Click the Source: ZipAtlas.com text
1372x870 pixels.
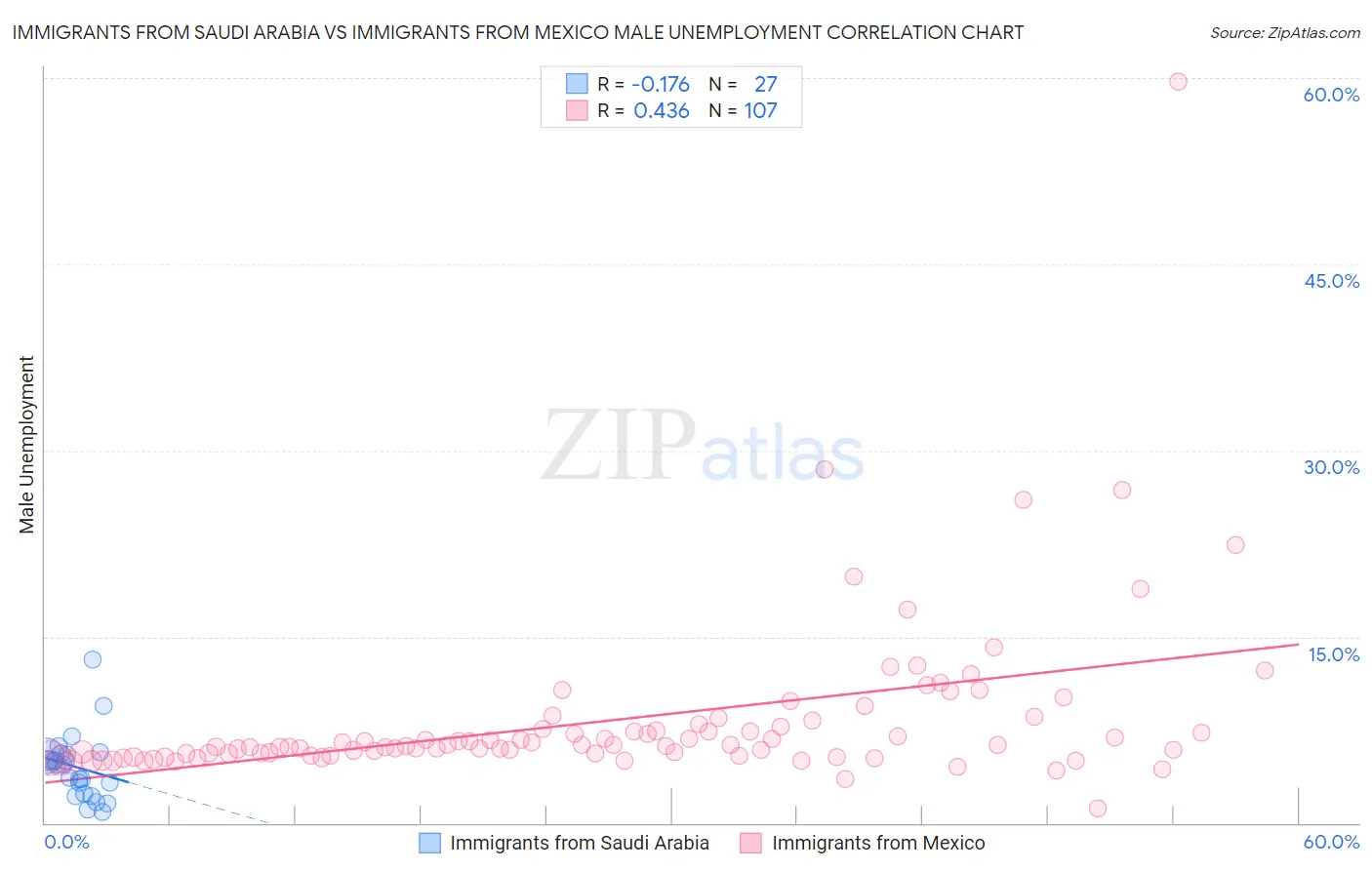1285,32
